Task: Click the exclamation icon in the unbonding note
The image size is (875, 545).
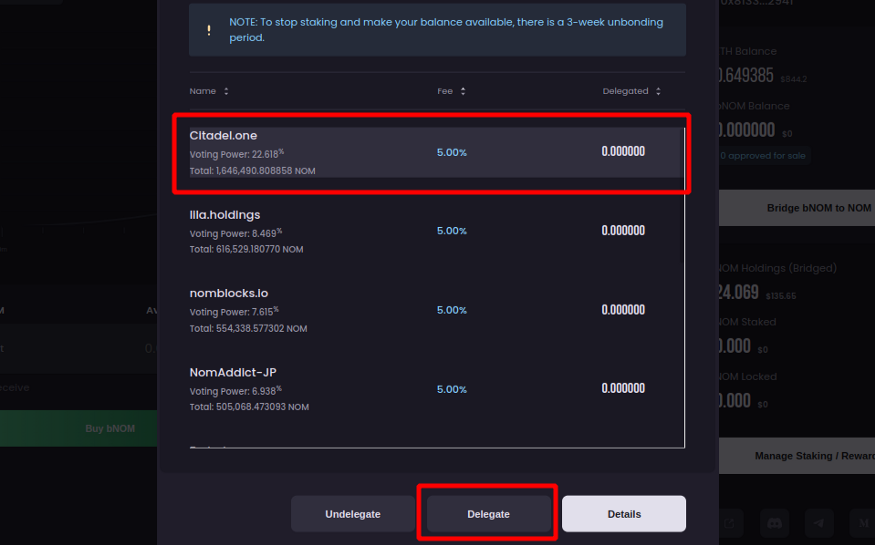Action: 209,30
